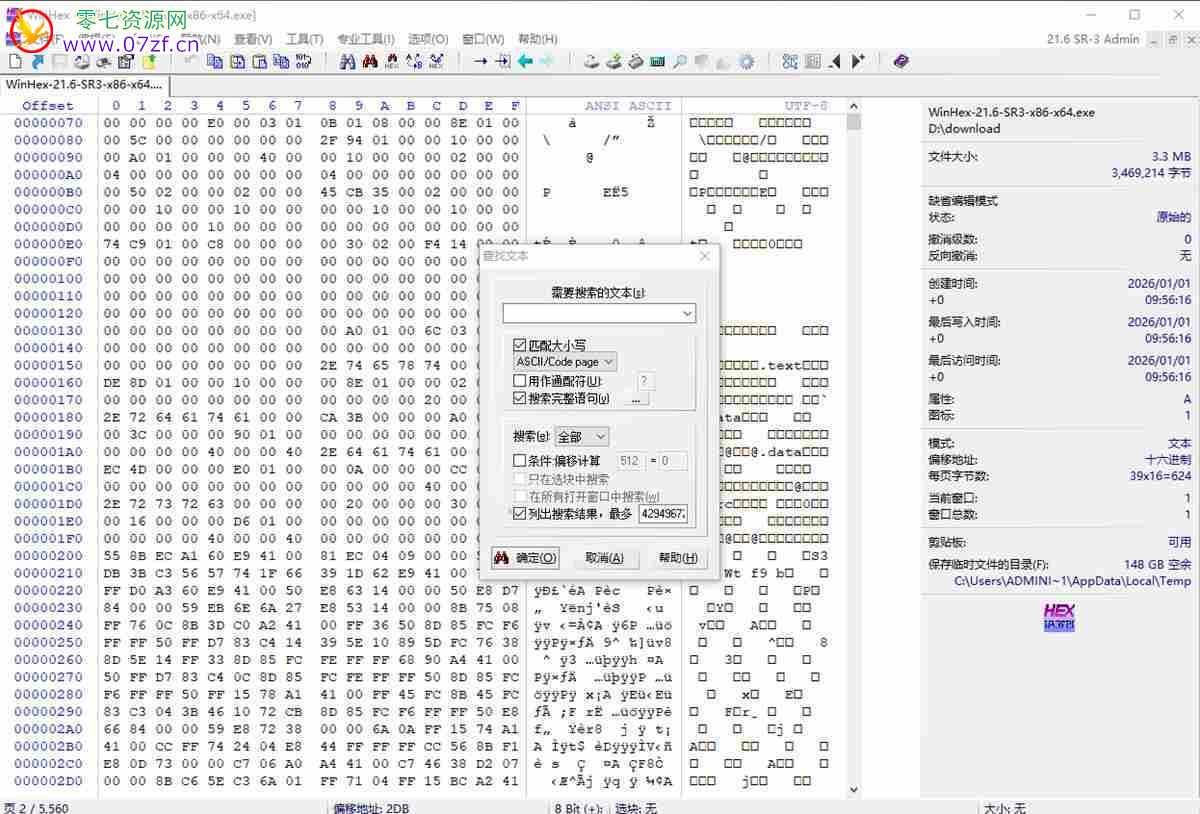1200x814 pixels.
Task: Click the 确定(O) button to search
Action: pyautogui.click(x=525, y=557)
